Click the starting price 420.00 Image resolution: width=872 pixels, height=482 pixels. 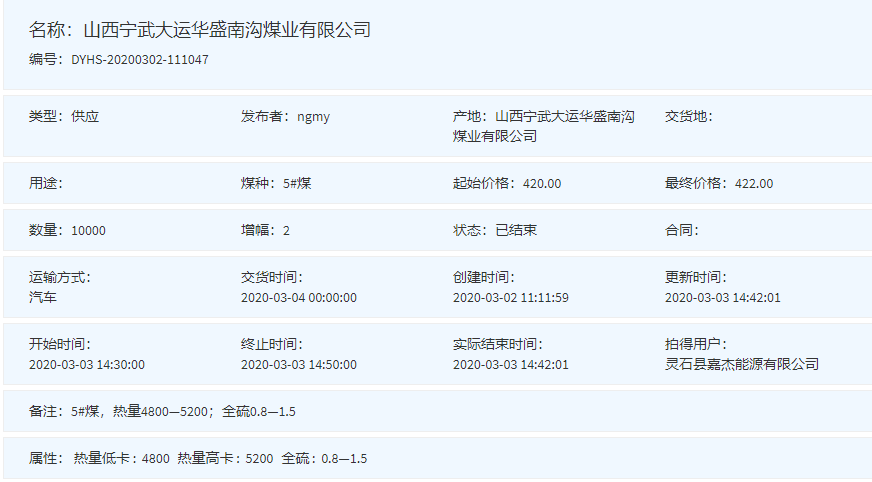[542, 183]
